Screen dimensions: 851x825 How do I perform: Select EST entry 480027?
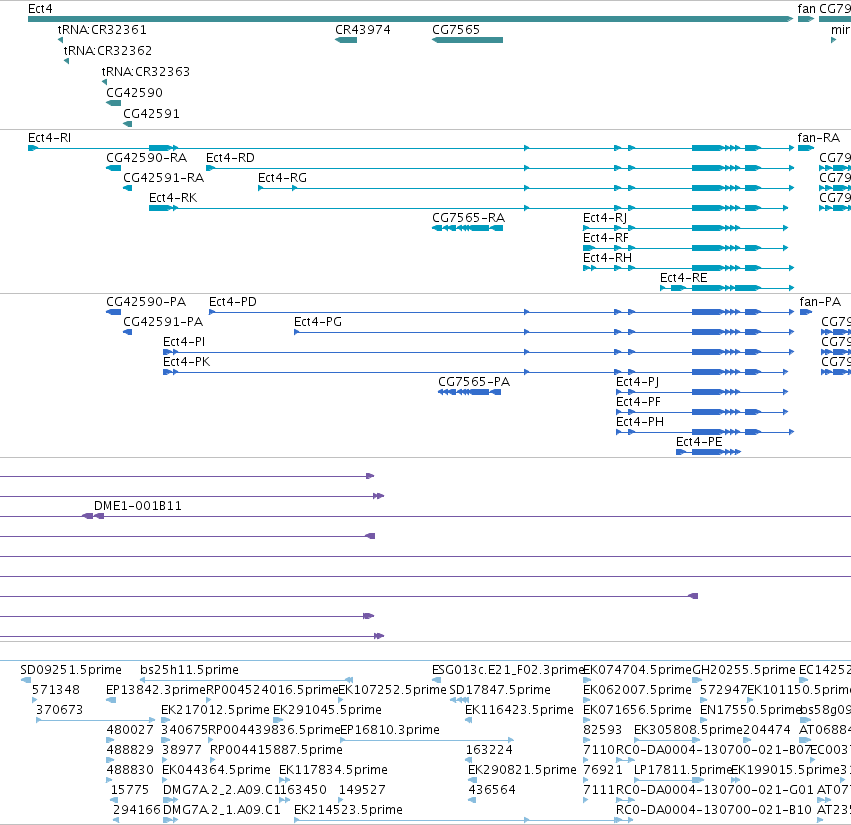[x=130, y=730]
